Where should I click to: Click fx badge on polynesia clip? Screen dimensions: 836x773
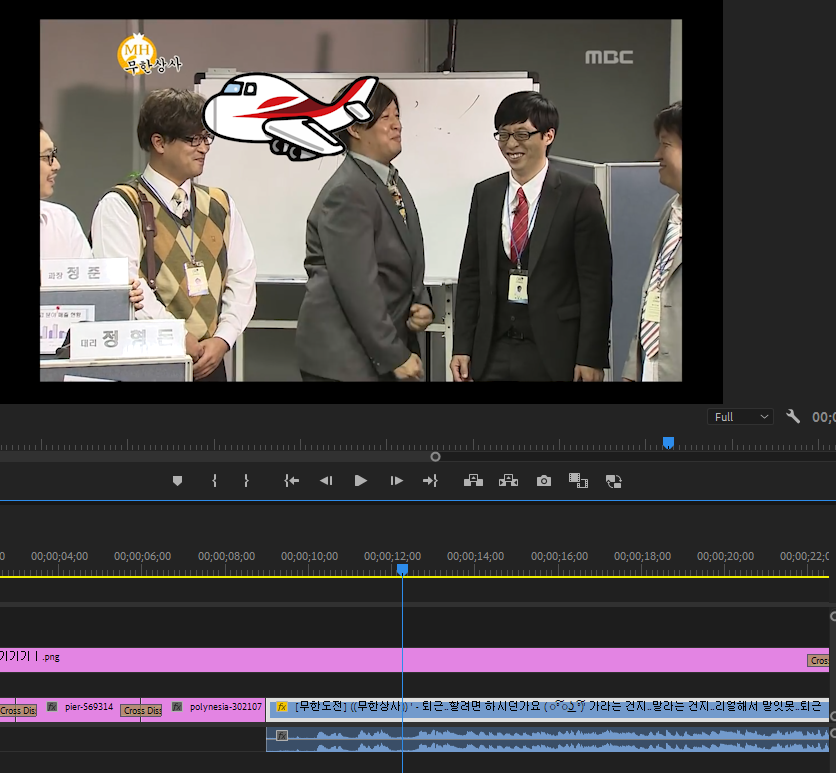[177, 707]
